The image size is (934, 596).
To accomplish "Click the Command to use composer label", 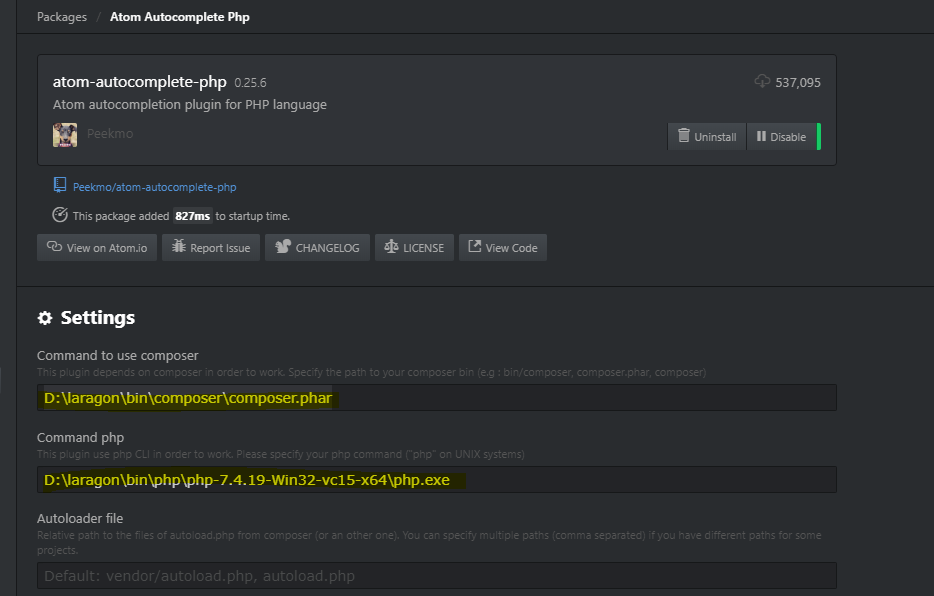I will tap(117, 355).
